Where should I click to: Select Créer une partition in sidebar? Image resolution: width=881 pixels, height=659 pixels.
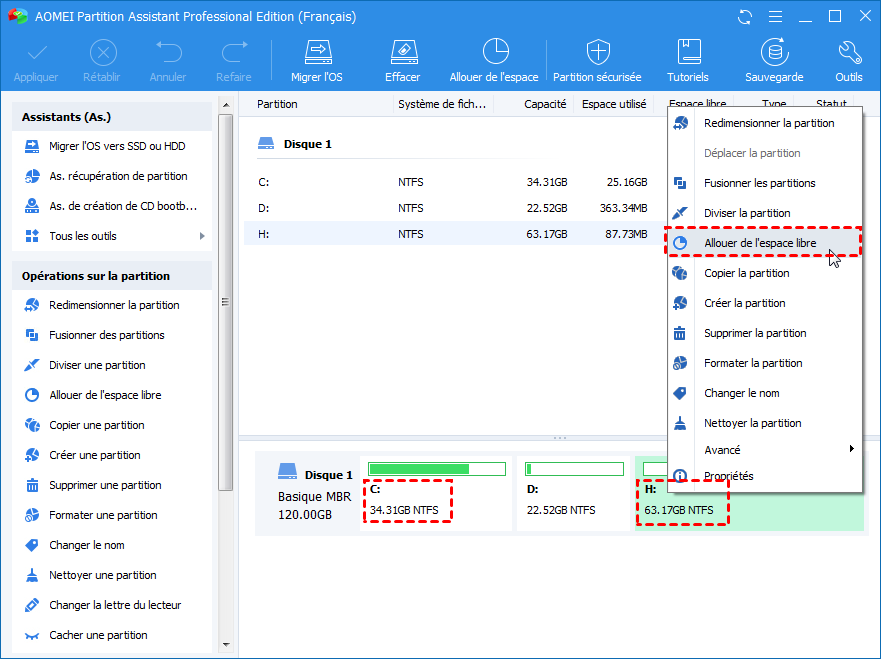point(112,455)
